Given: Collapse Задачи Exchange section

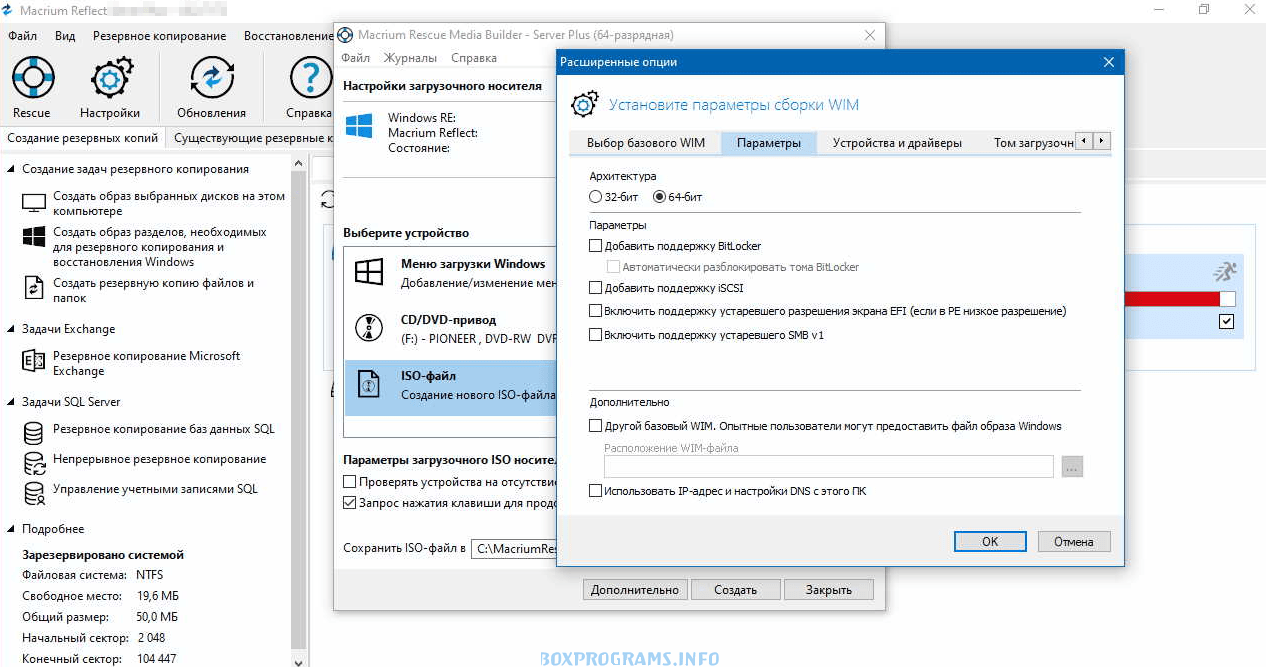Looking at the screenshot, I should click(11, 329).
